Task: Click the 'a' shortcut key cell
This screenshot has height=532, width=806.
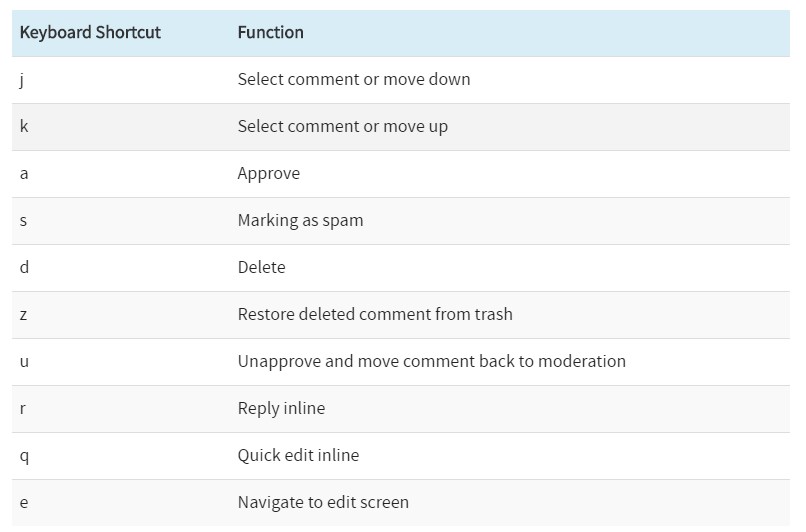Action: pyautogui.click(x=24, y=174)
